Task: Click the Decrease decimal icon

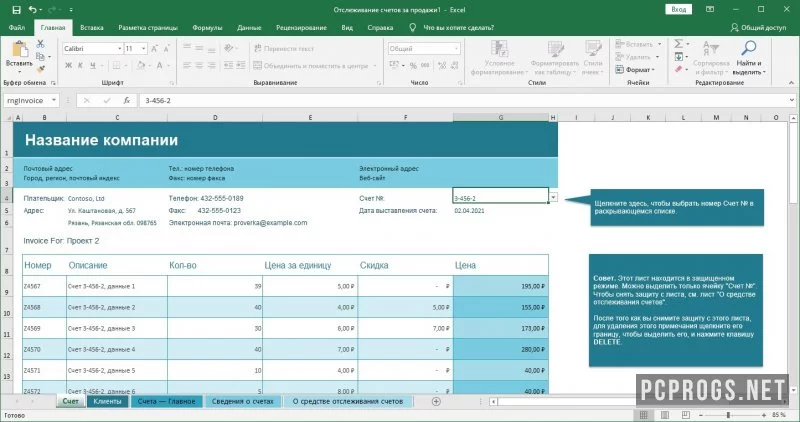Action: [453, 65]
